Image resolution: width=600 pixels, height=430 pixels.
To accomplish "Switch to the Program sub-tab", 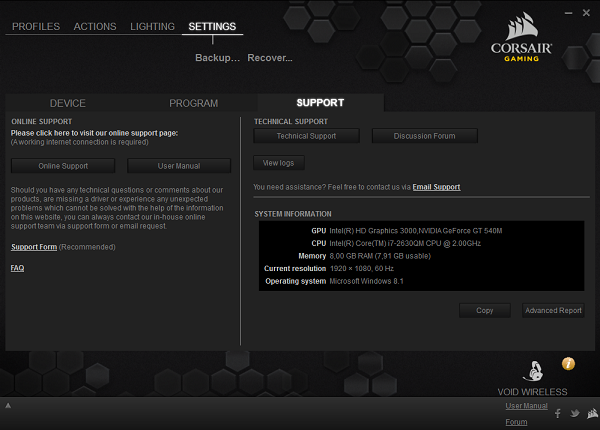I will click(x=194, y=103).
